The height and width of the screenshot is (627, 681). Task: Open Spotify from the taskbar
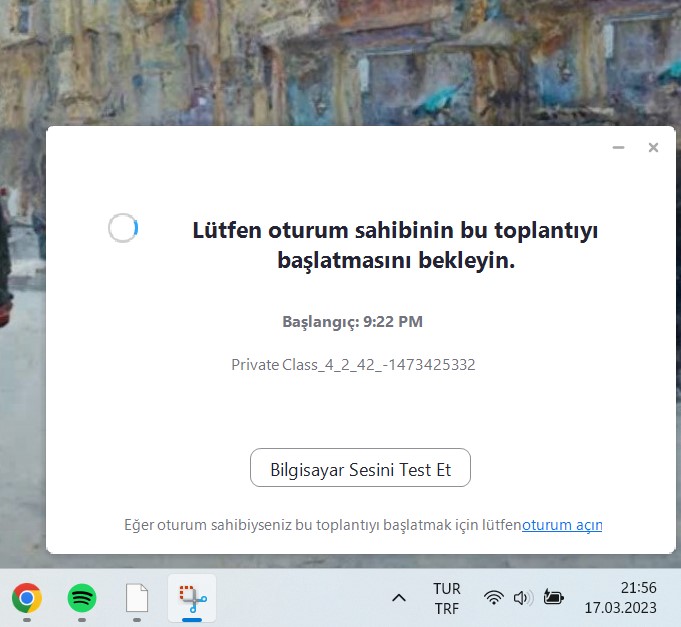(x=82, y=598)
